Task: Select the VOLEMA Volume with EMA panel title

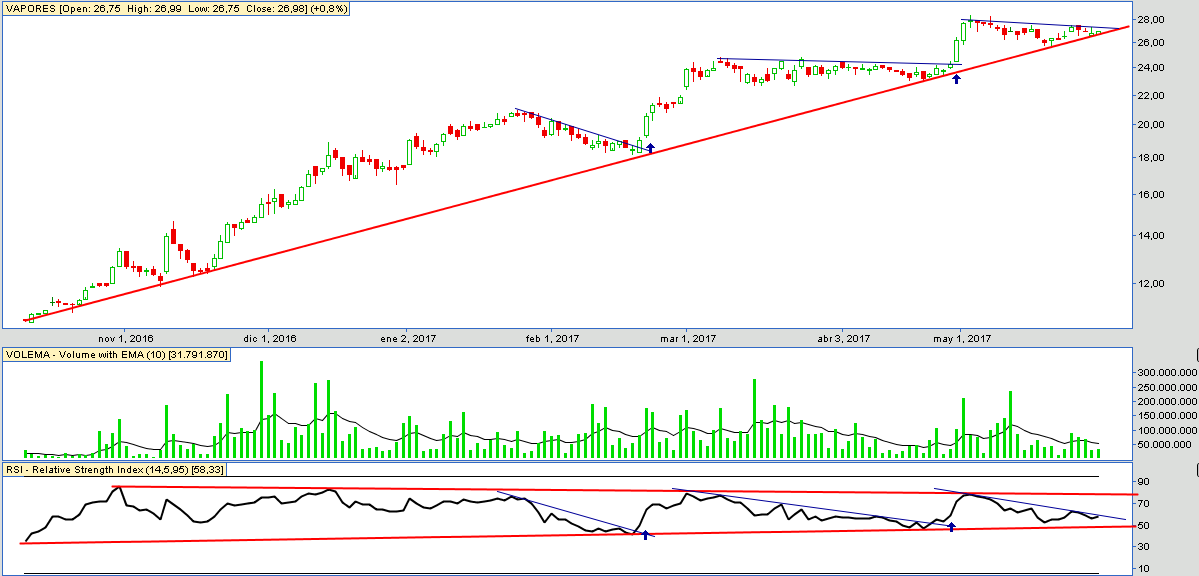Action: (119, 354)
